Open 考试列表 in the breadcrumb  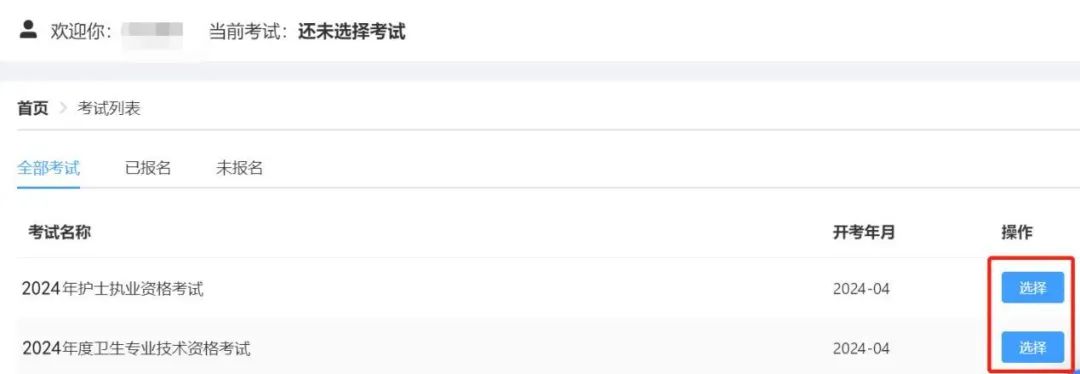(x=109, y=108)
